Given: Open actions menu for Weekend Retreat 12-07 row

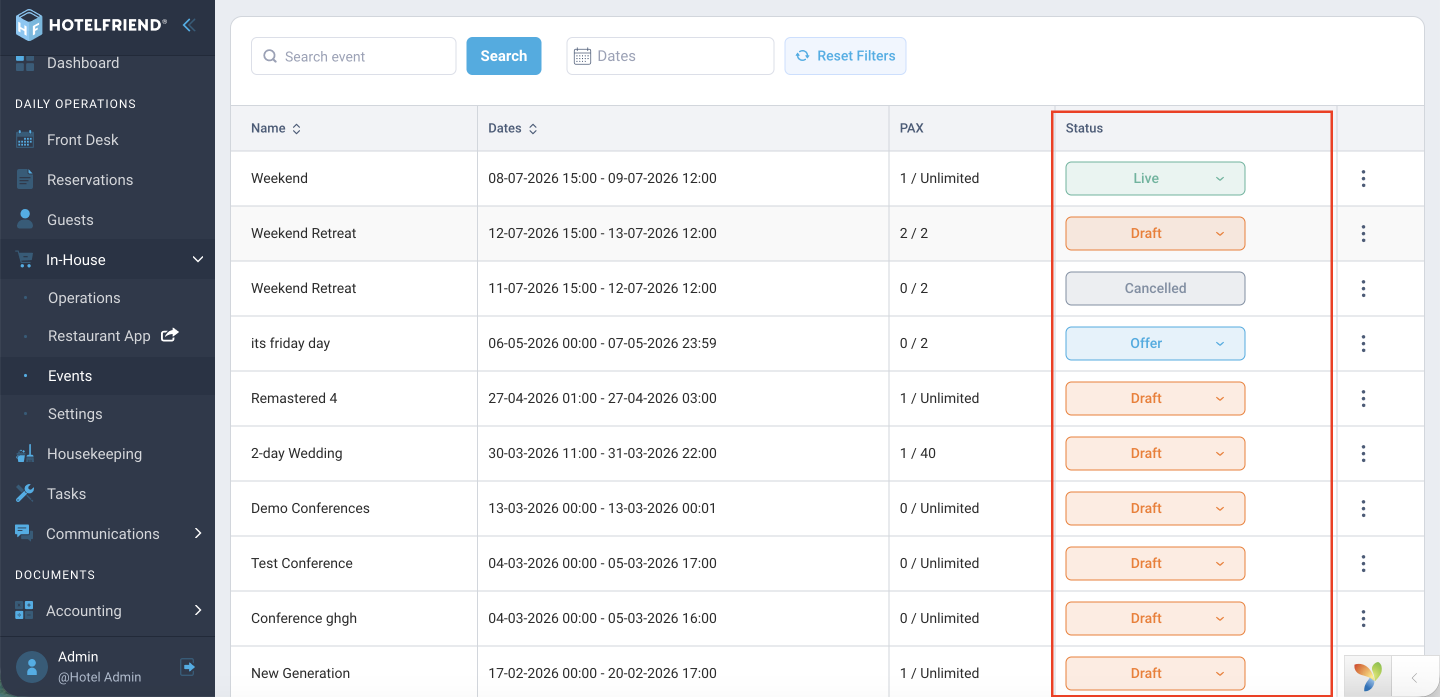Looking at the screenshot, I should click(1363, 233).
